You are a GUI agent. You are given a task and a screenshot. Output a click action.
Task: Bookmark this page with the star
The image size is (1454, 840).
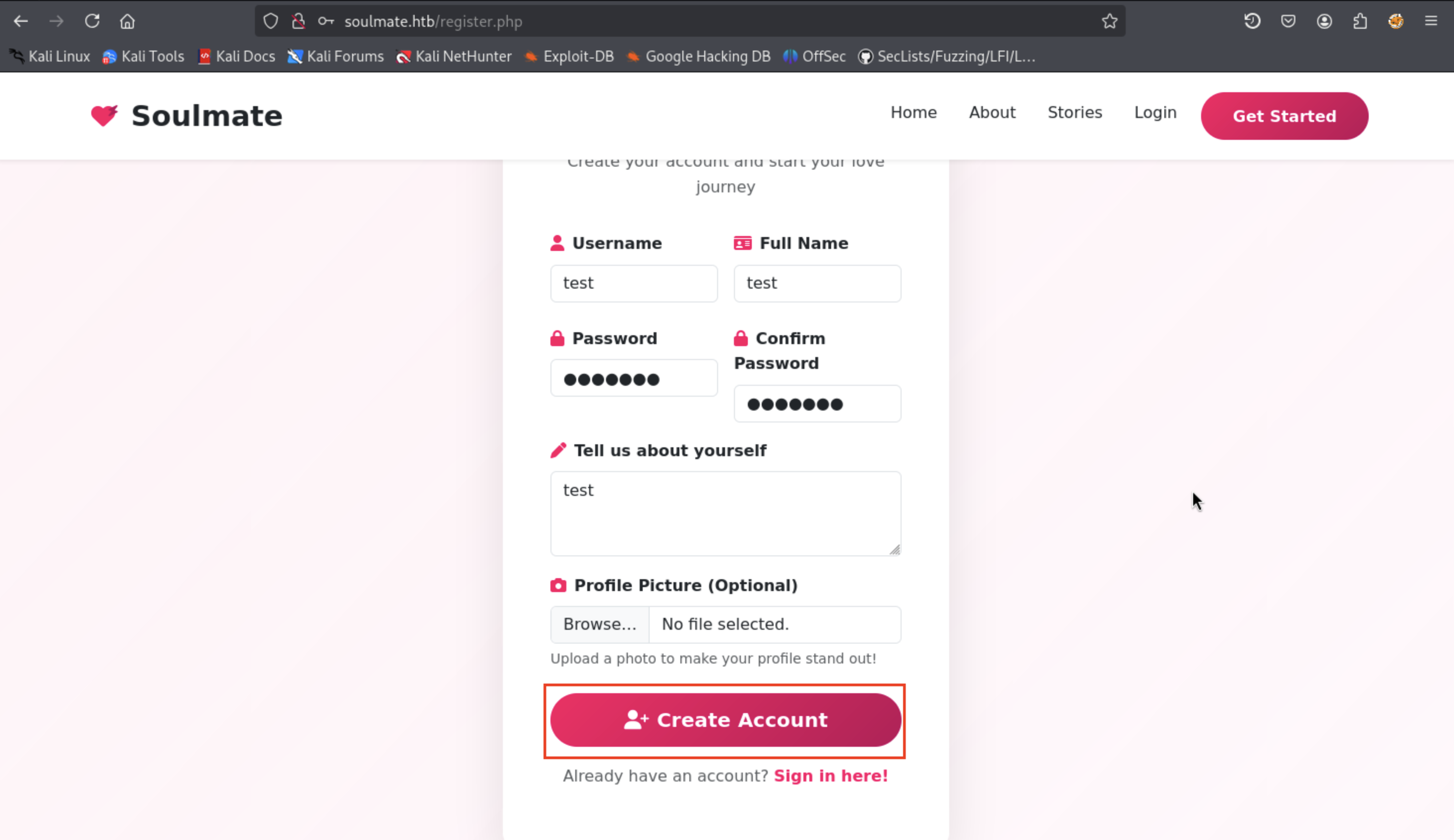pyautogui.click(x=1109, y=21)
